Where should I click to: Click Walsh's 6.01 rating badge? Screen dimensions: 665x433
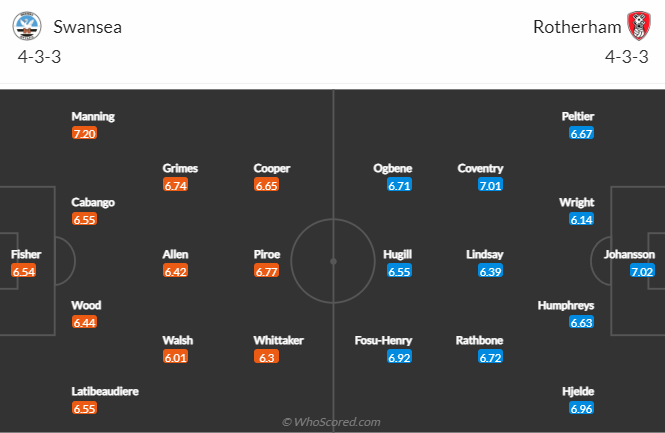(x=175, y=357)
